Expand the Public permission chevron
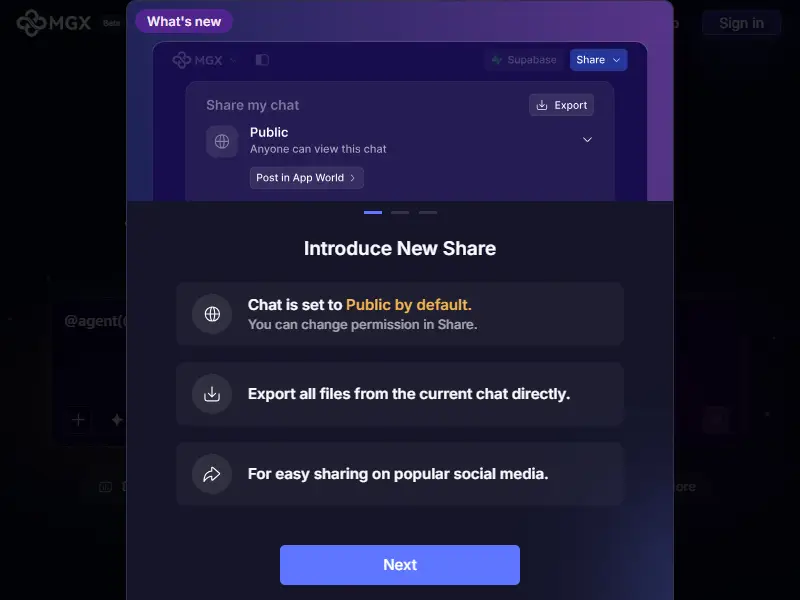The height and width of the screenshot is (600, 800). (587, 140)
